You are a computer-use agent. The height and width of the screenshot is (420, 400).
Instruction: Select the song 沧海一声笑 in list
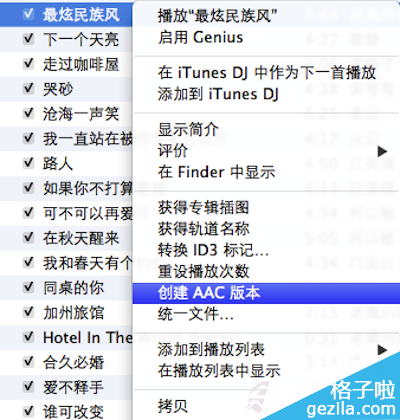[66, 114]
